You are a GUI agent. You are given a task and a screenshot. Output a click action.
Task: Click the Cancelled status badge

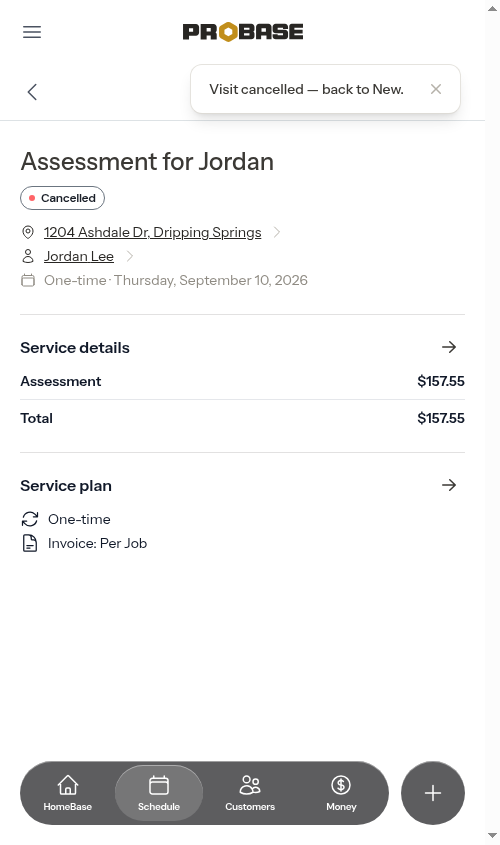point(62,198)
